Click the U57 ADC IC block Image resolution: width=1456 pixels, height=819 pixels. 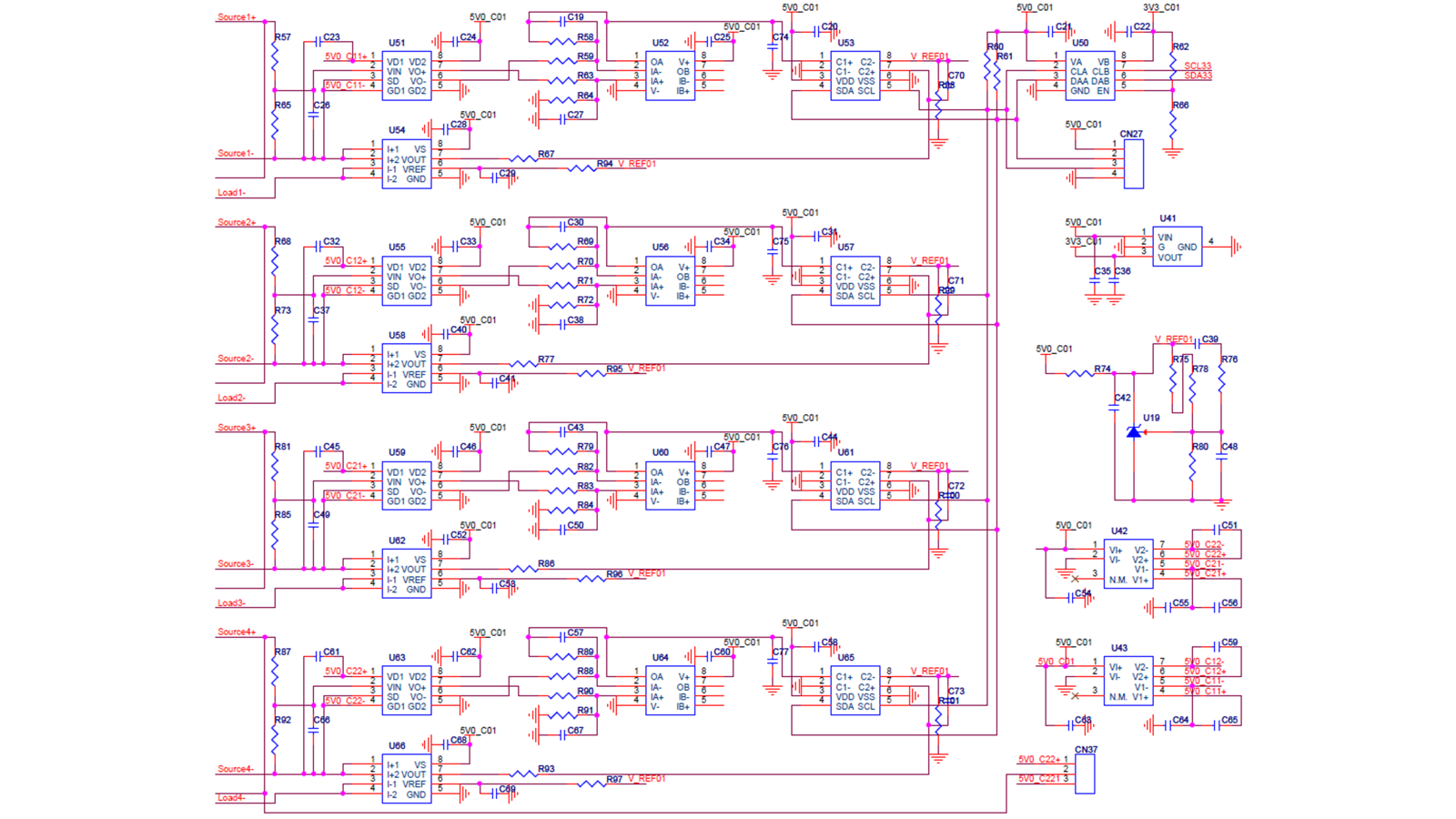854,281
